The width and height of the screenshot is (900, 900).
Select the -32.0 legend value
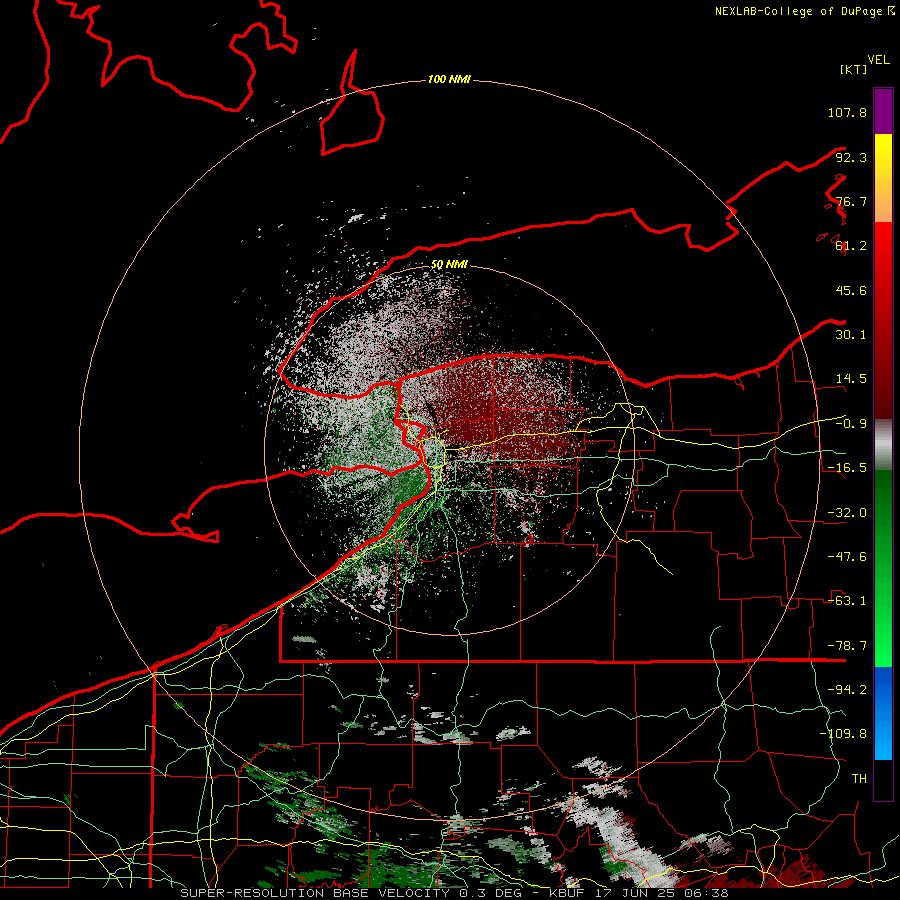coord(847,513)
